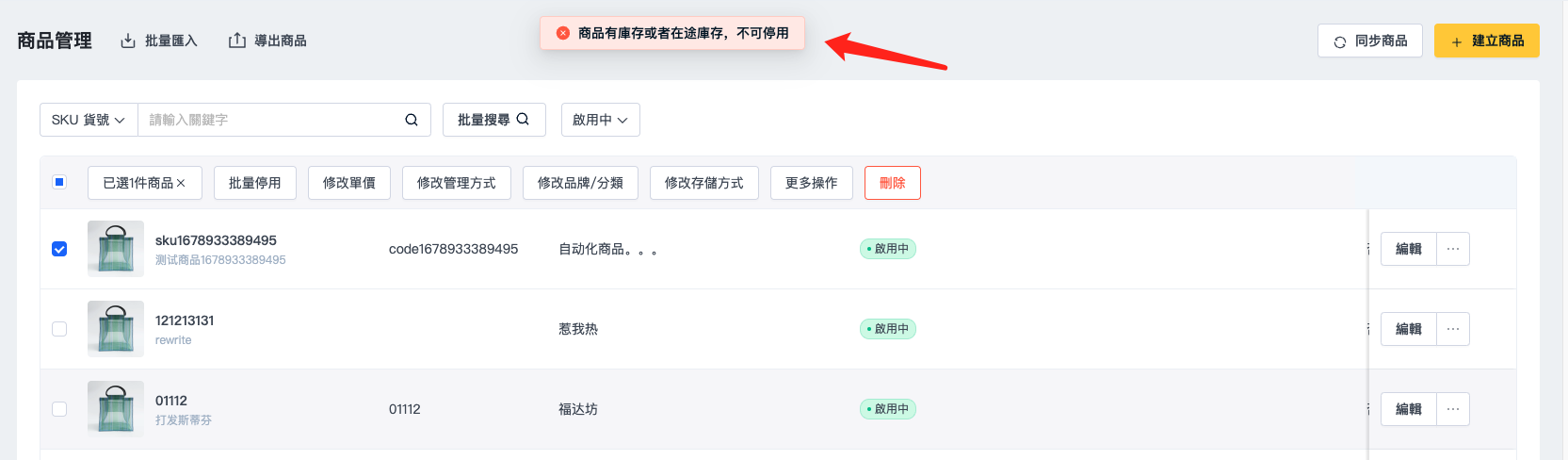Screen dimensions: 1568x460
Task: Click the 同步商品 sync icon button
Action: pyautogui.click(x=1370, y=41)
